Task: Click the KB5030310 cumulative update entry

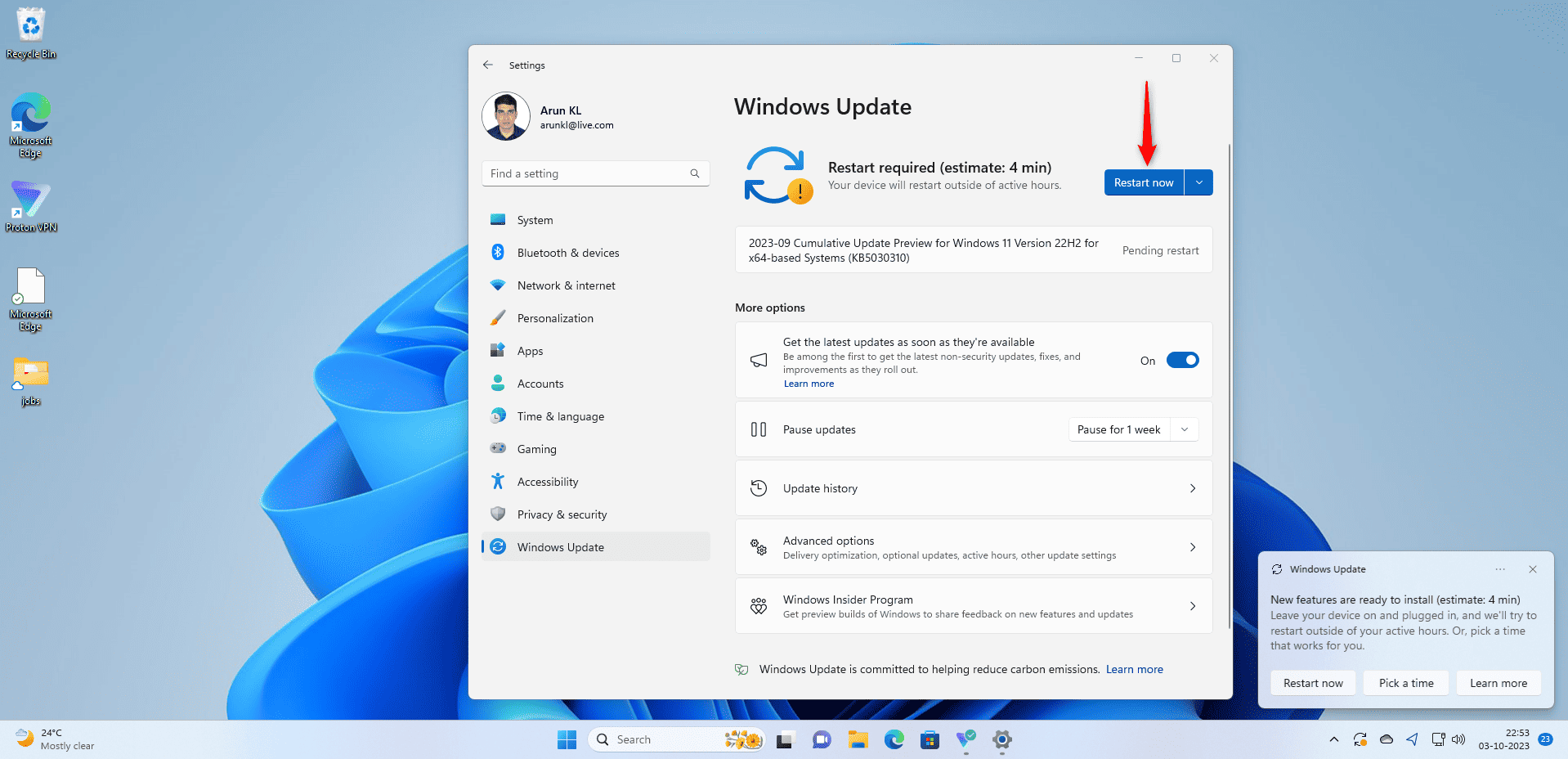Action: pyautogui.click(x=973, y=250)
